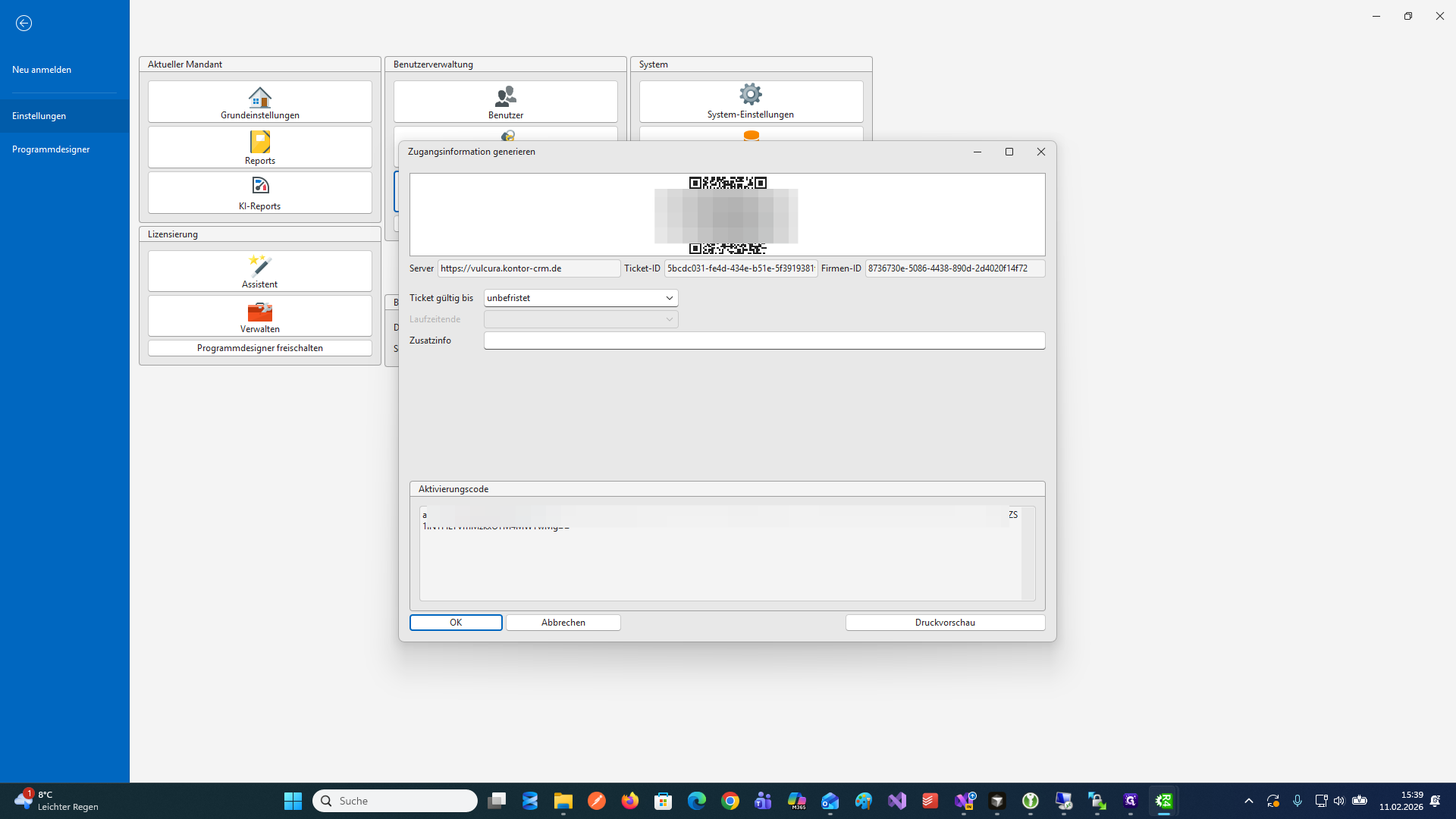The height and width of the screenshot is (819, 1456).
Task: Expand Ticket gültig bis dropdown
Action: point(669,298)
